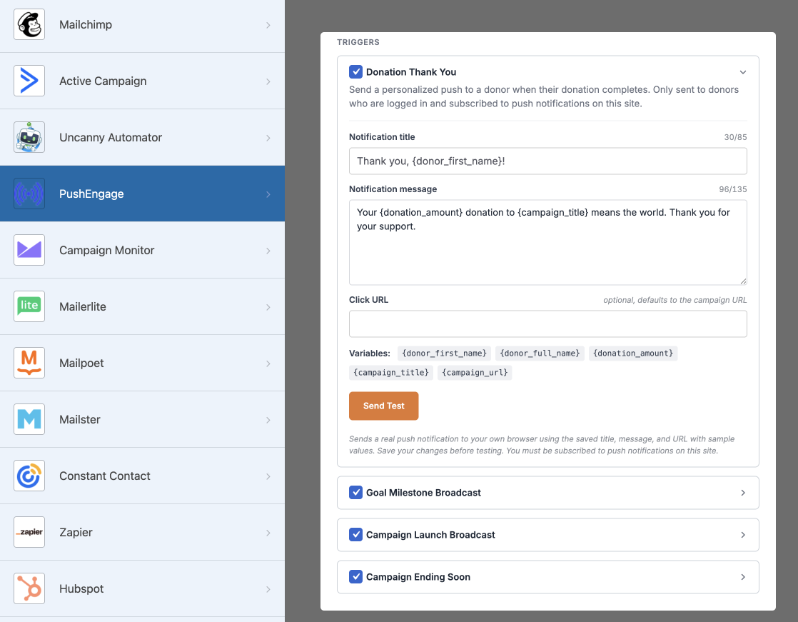Click the 98/135 message character counter
The width and height of the screenshot is (798, 622).
tap(733, 189)
